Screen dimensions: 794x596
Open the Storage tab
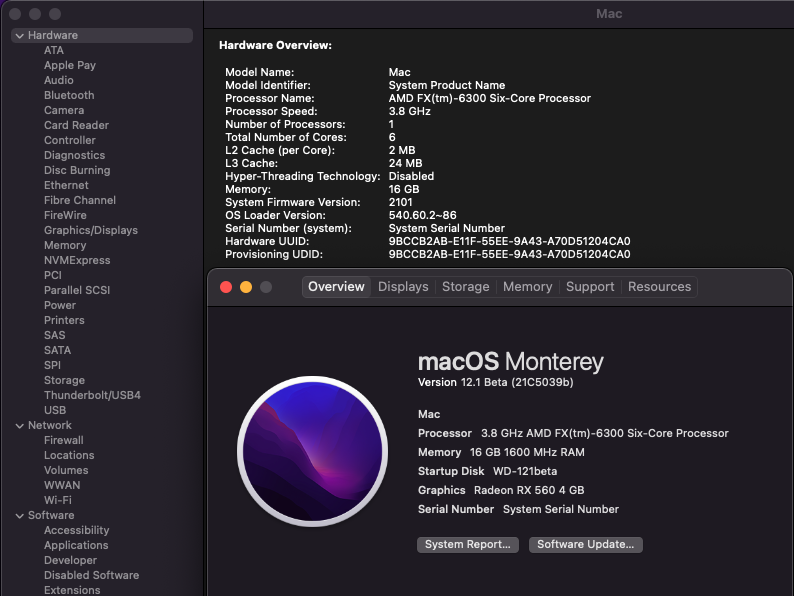(466, 287)
